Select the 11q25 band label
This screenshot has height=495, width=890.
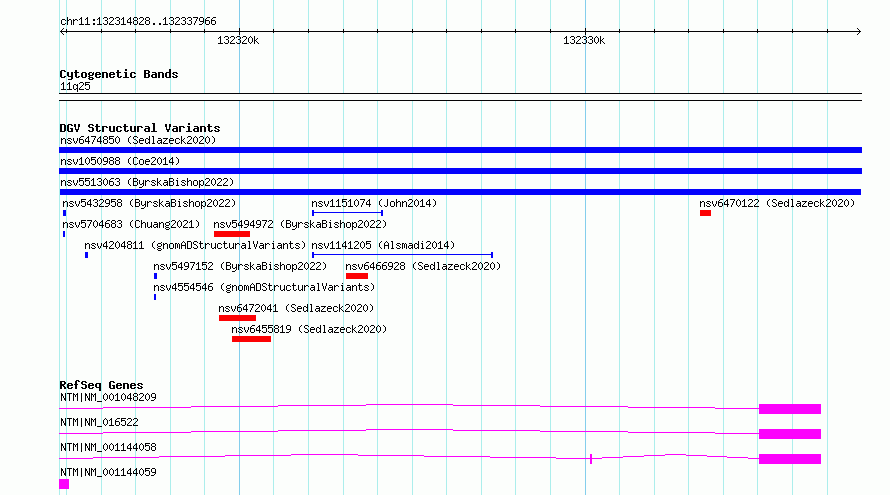(x=75, y=86)
